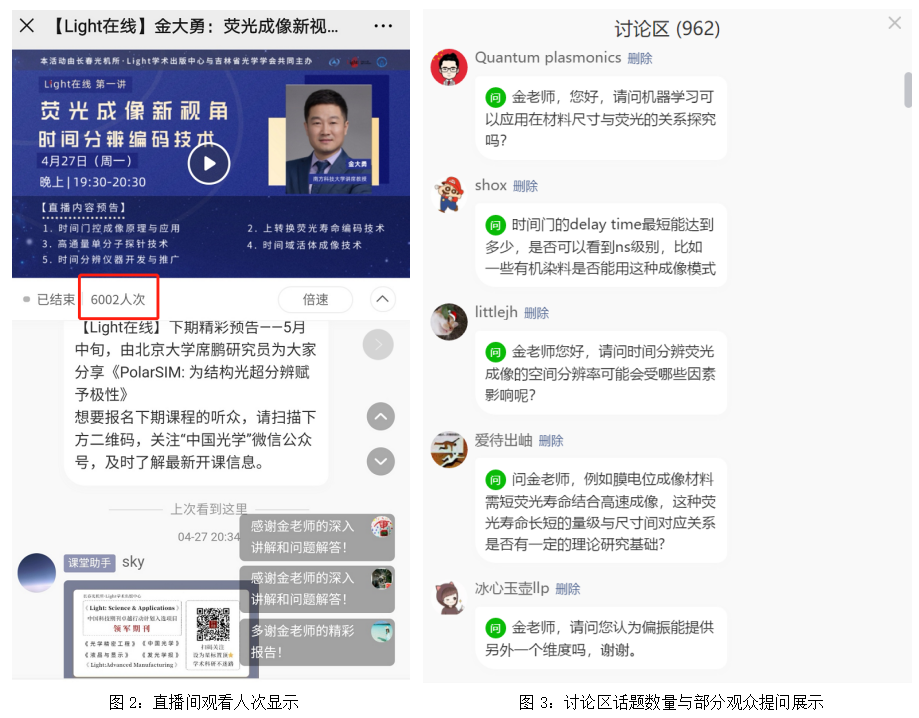Click 删除 beside 爱待出岫 username
Viewport: 919px width, 718px height.
[551, 441]
